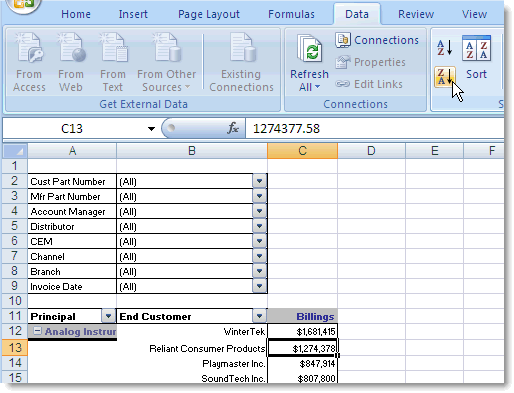Select the $1,681,415 billings cell
The width and height of the screenshot is (514, 393).
coord(302,331)
